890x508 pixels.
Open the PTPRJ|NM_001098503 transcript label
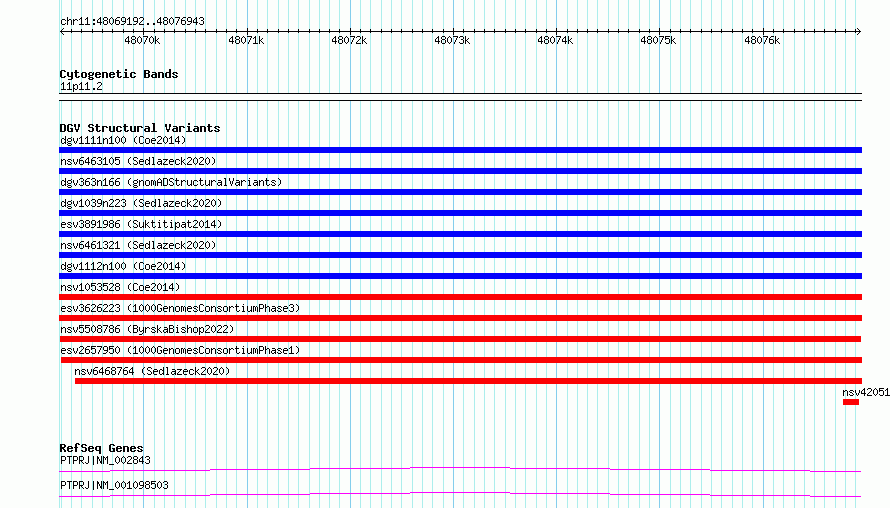coord(114,485)
